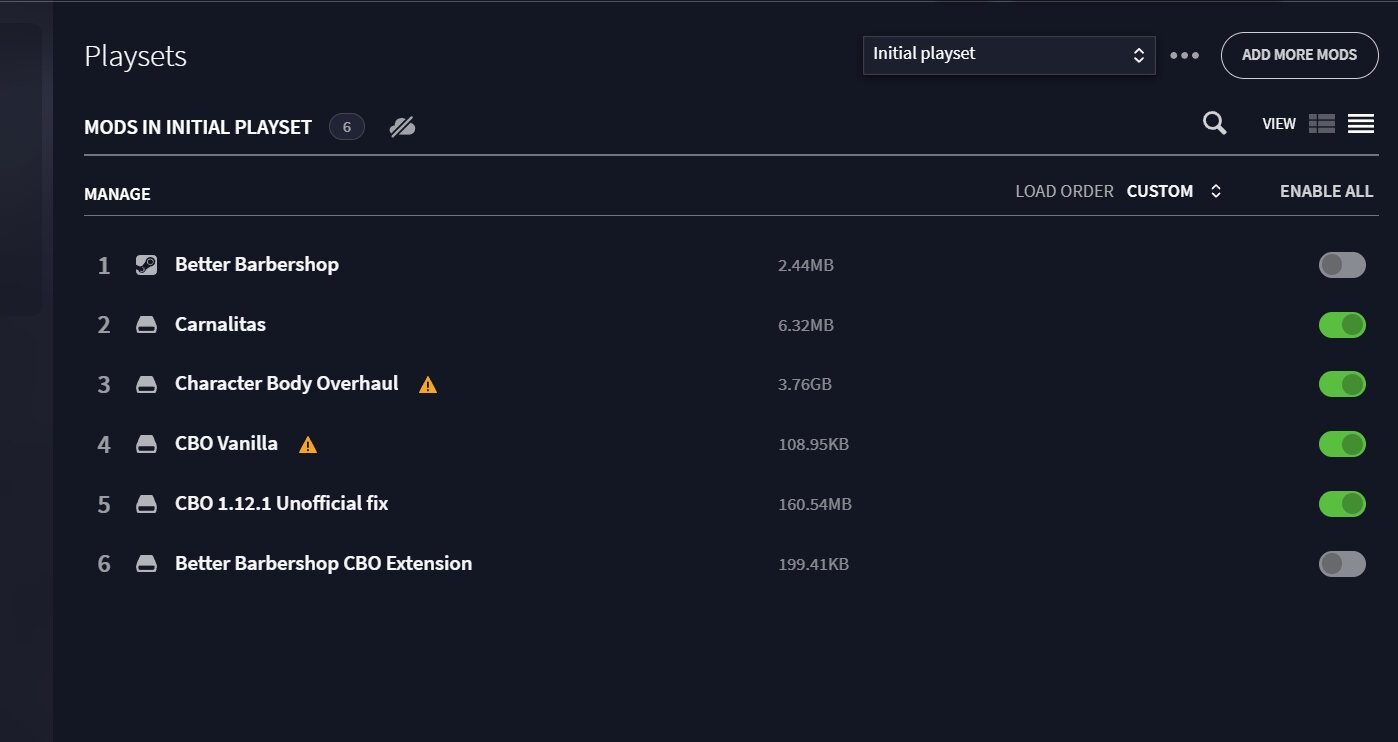Click load order number 1
The image size is (1398, 742).
104,266
